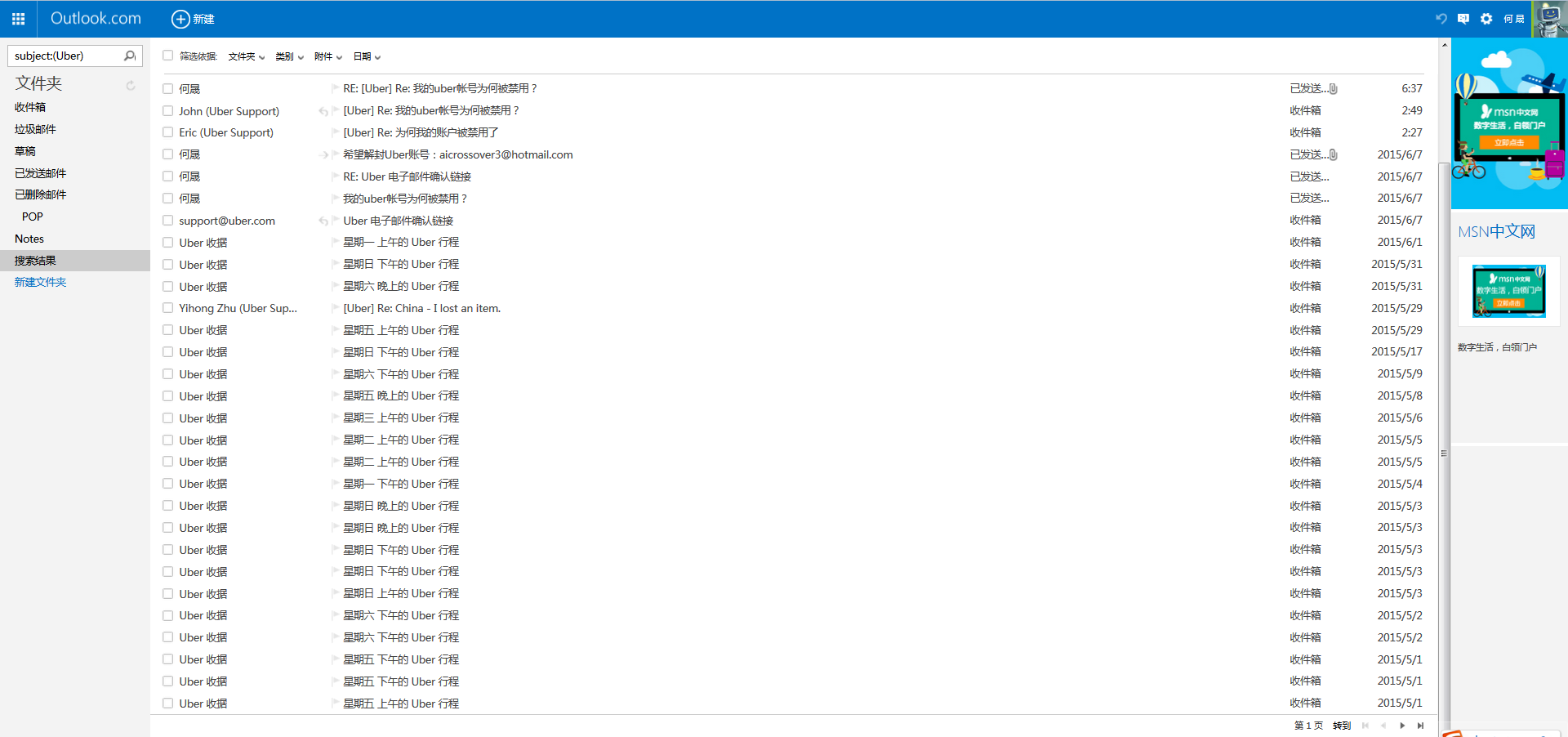Open the 垃圾邮件 folder
The image size is (1568, 737).
35,129
